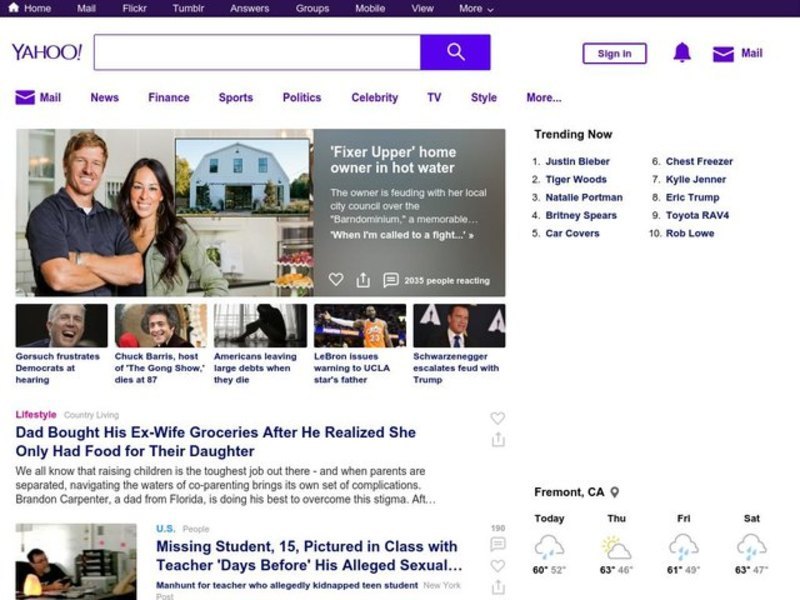Open trending topic Justin Bieber

[577, 161]
